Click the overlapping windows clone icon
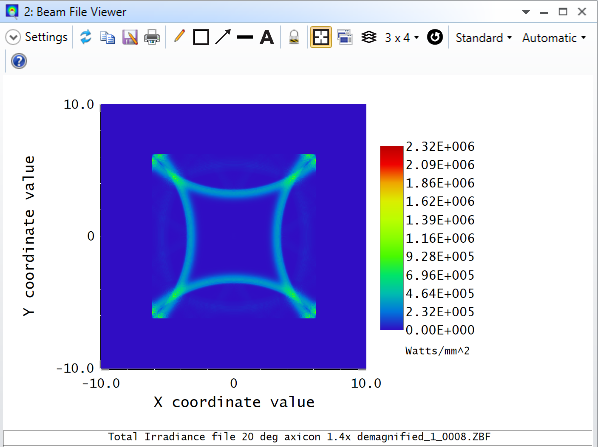This screenshot has width=598, height=447. click(x=344, y=37)
